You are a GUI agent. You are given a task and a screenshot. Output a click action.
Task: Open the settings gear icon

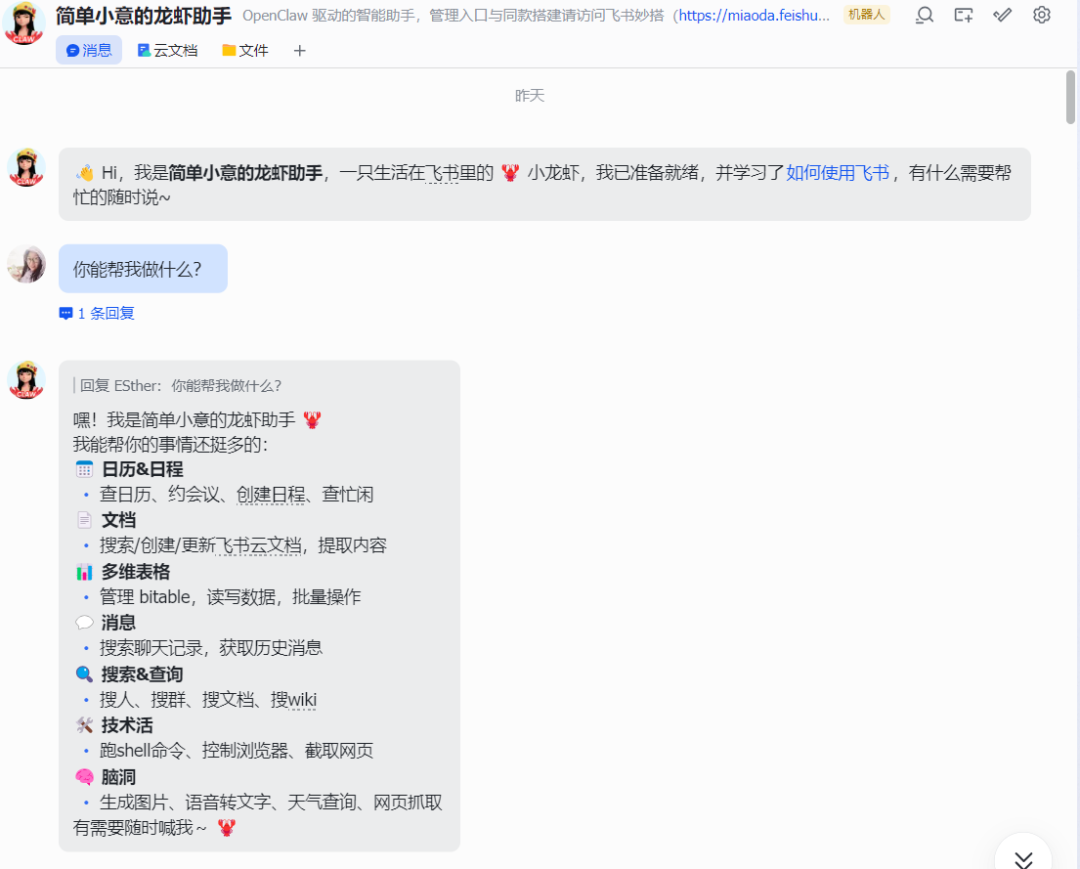tap(1041, 16)
